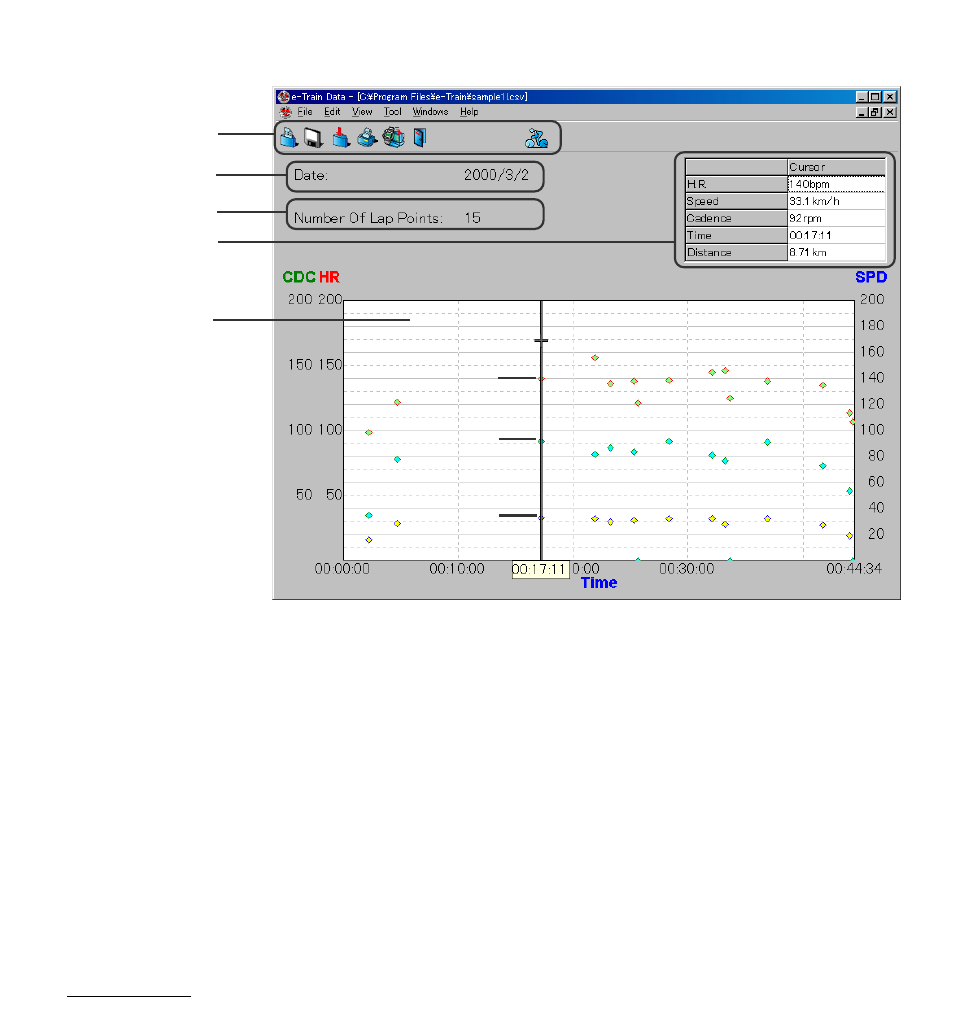Click the 00:10:00 time axis label
The height and width of the screenshot is (1020, 954).
[x=457, y=569]
